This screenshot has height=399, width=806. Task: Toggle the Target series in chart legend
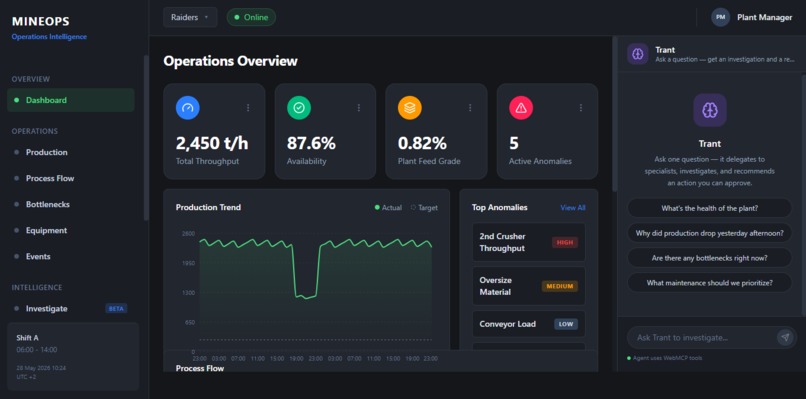tap(425, 208)
